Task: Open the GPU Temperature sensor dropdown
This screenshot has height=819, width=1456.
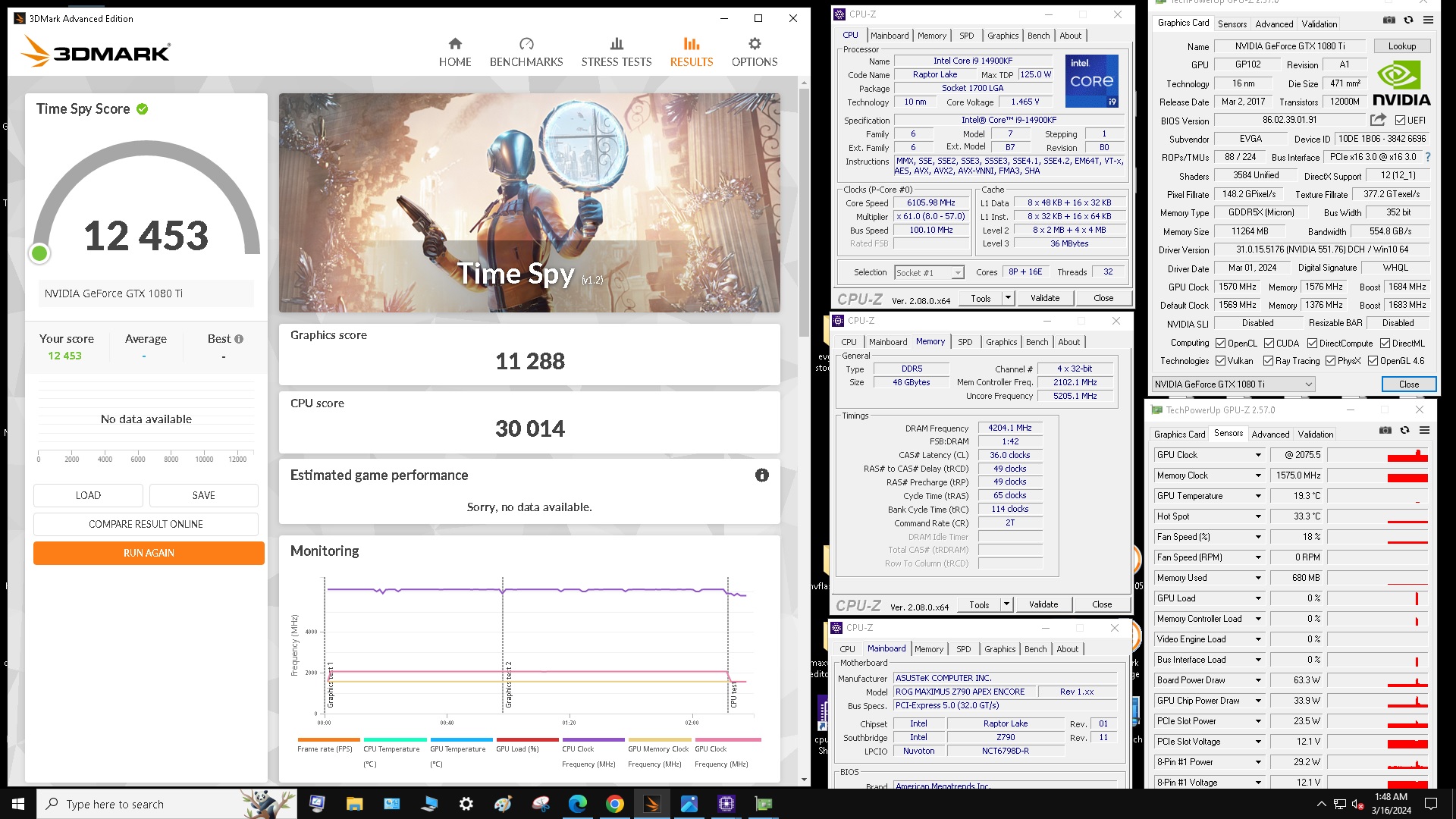Action: (x=1258, y=496)
